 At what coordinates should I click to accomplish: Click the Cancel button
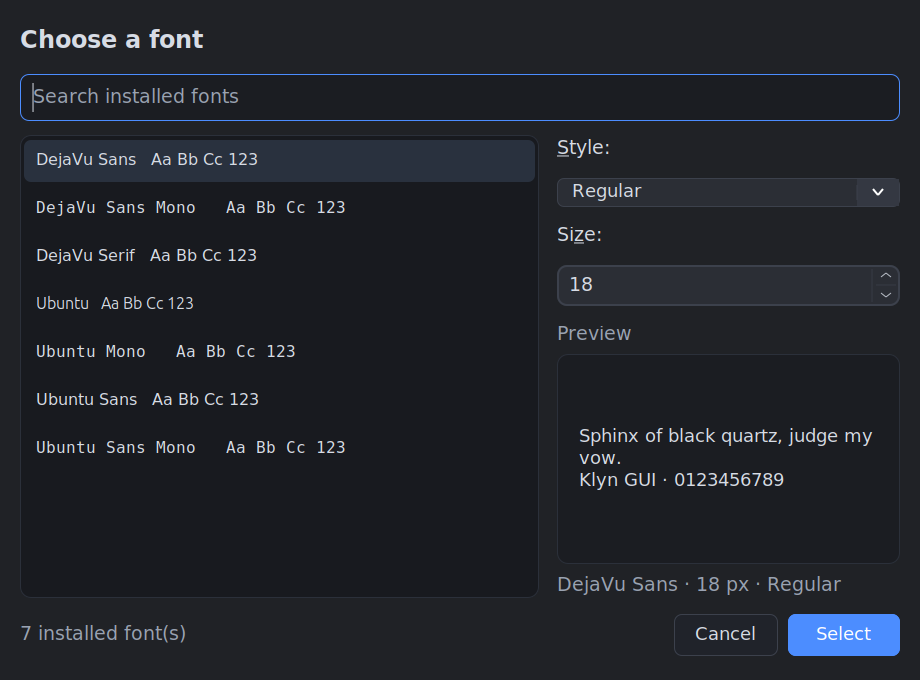pos(726,635)
